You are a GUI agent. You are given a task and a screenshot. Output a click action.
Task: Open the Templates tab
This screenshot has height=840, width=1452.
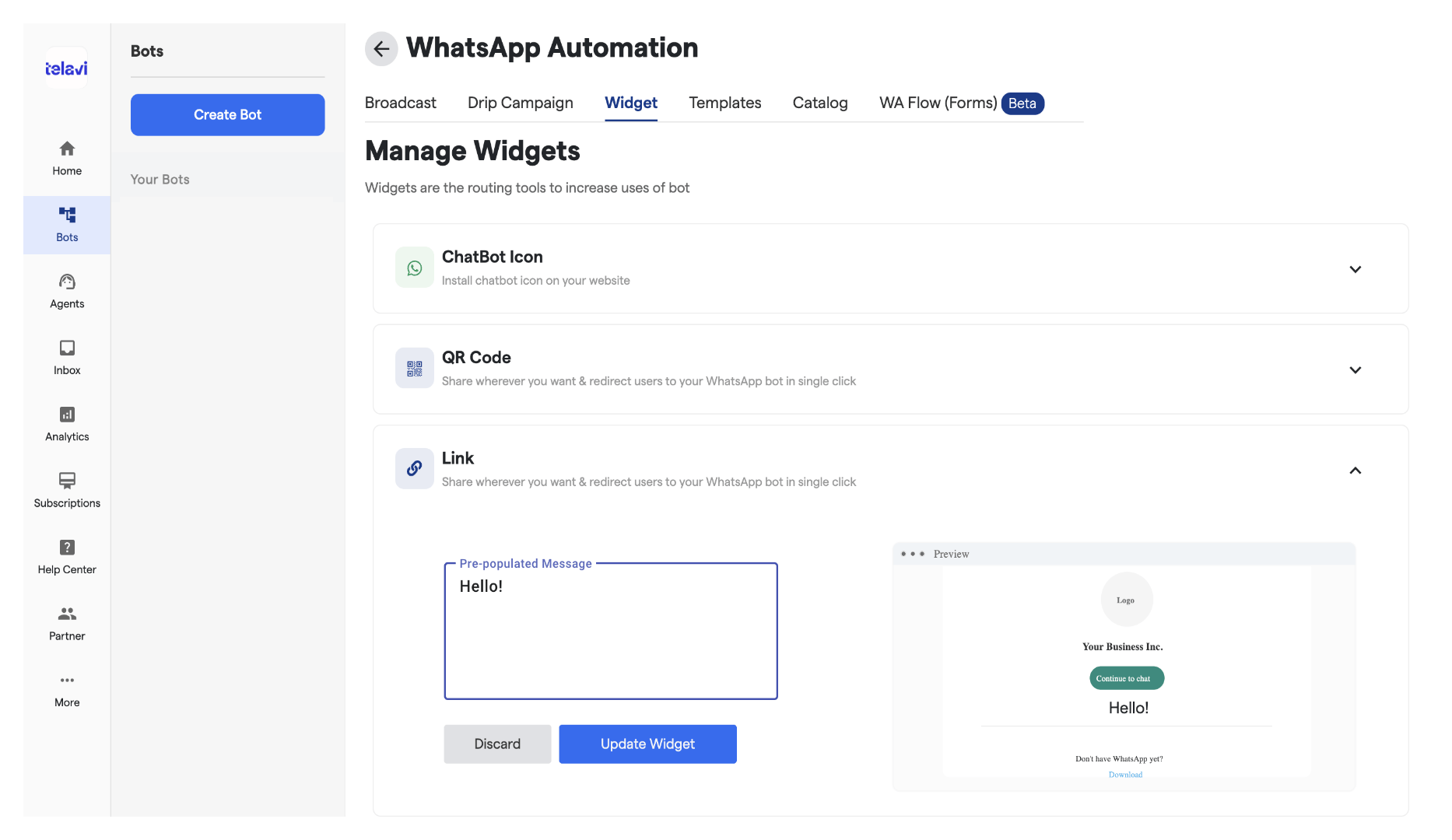[725, 103]
